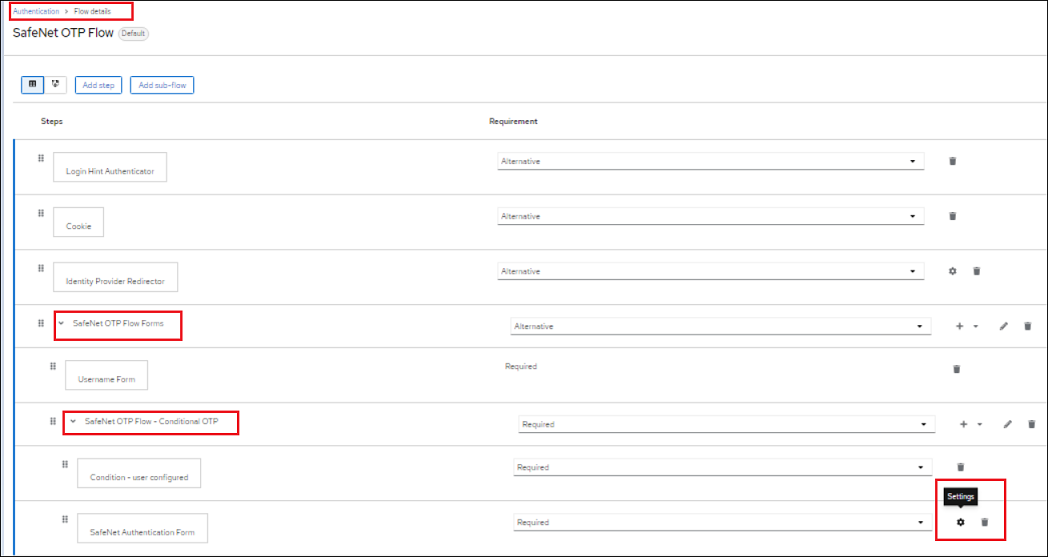
Task: Go to Authentication breadcrumb link
Action: click(x=36, y=11)
